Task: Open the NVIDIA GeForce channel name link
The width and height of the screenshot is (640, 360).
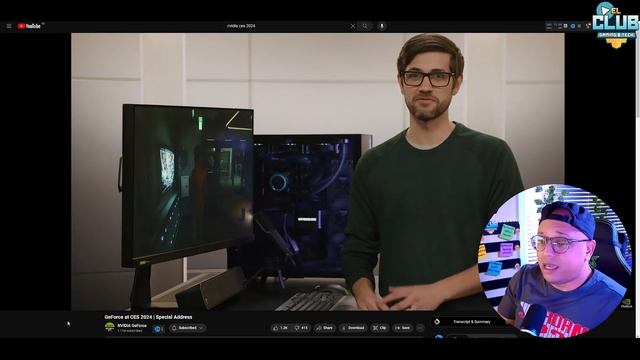Action: click(132, 326)
